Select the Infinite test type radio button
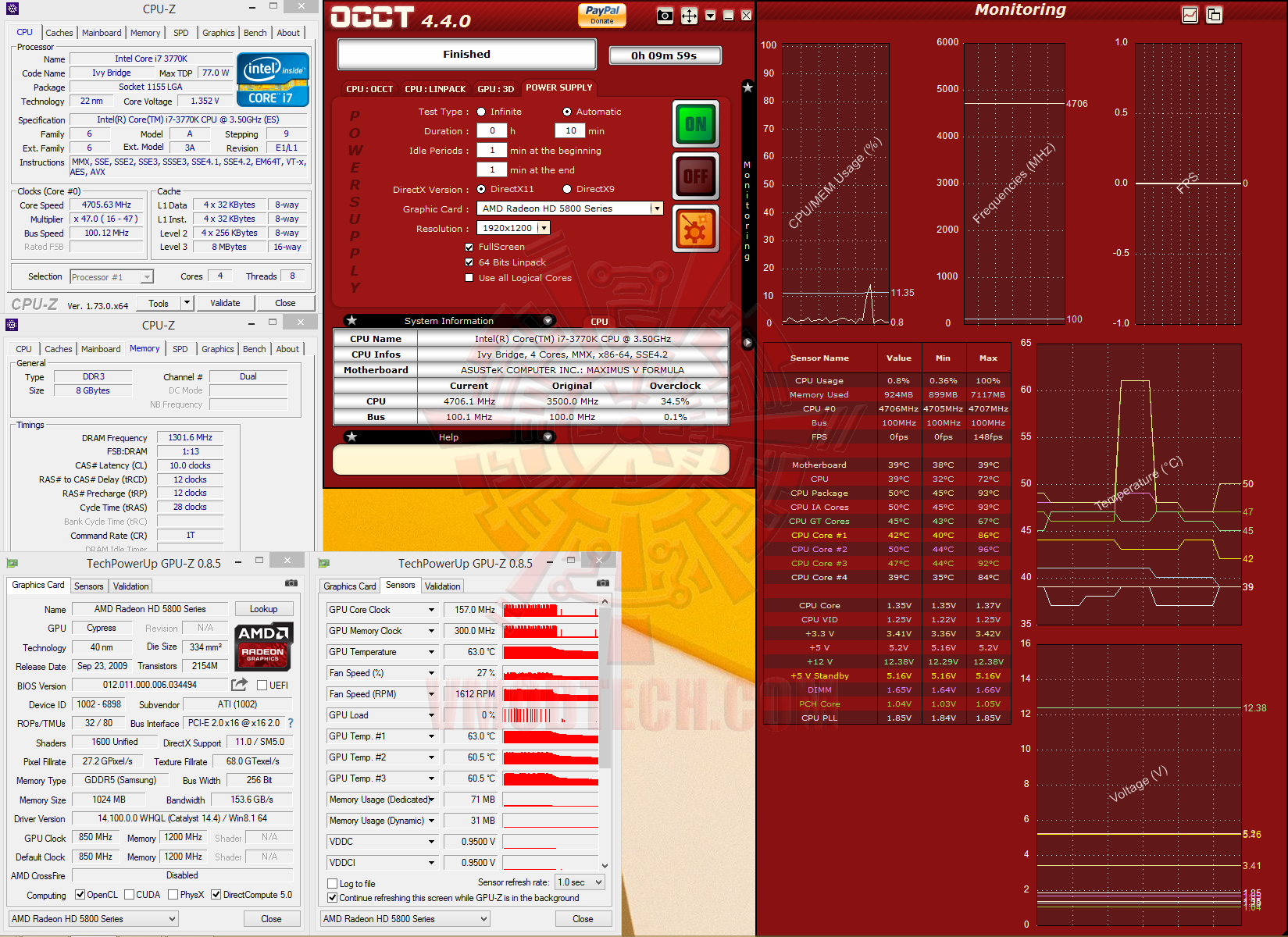 481,112
